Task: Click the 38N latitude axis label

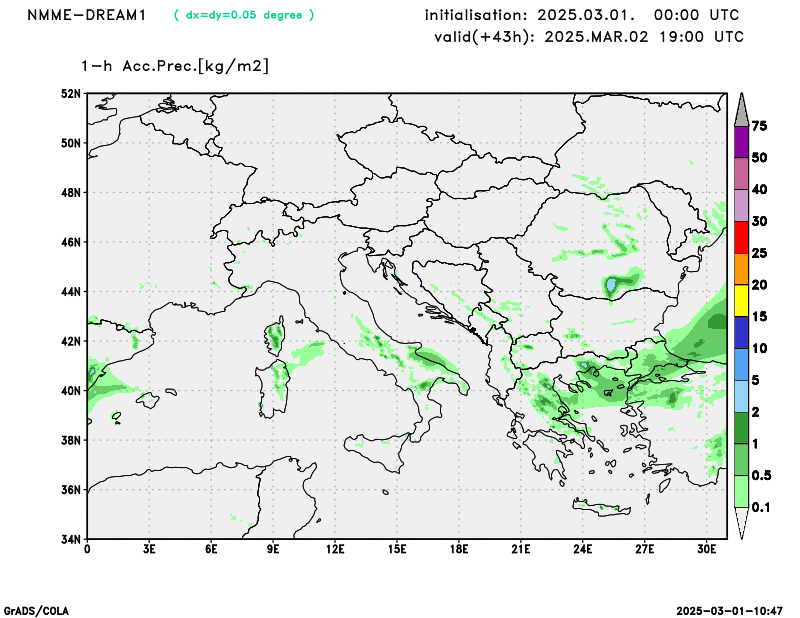Action: pyautogui.click(x=71, y=440)
